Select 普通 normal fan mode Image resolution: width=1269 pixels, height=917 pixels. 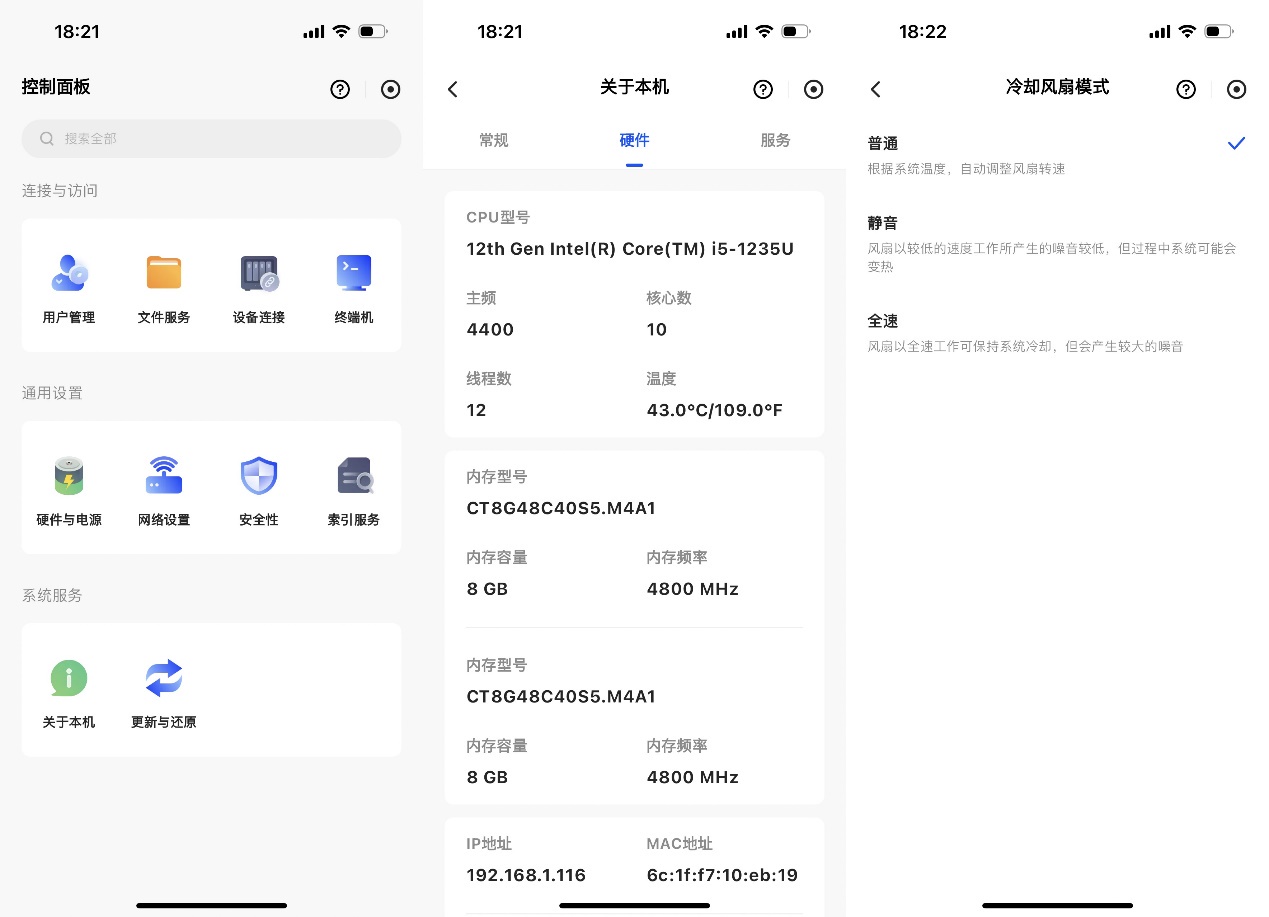click(x=1055, y=155)
